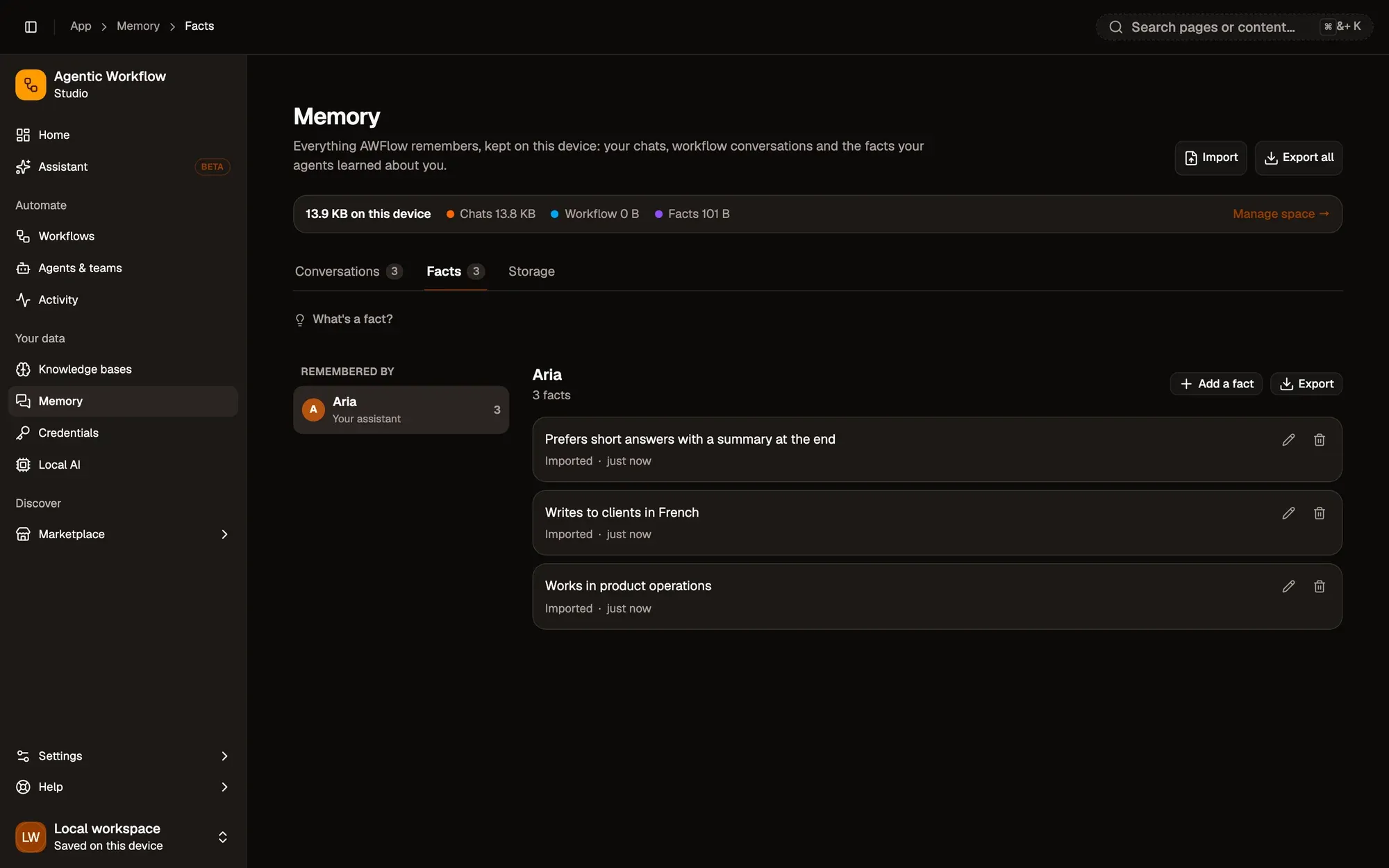Click Facts in the breadcrumb
The height and width of the screenshot is (868, 1389).
(199, 26)
